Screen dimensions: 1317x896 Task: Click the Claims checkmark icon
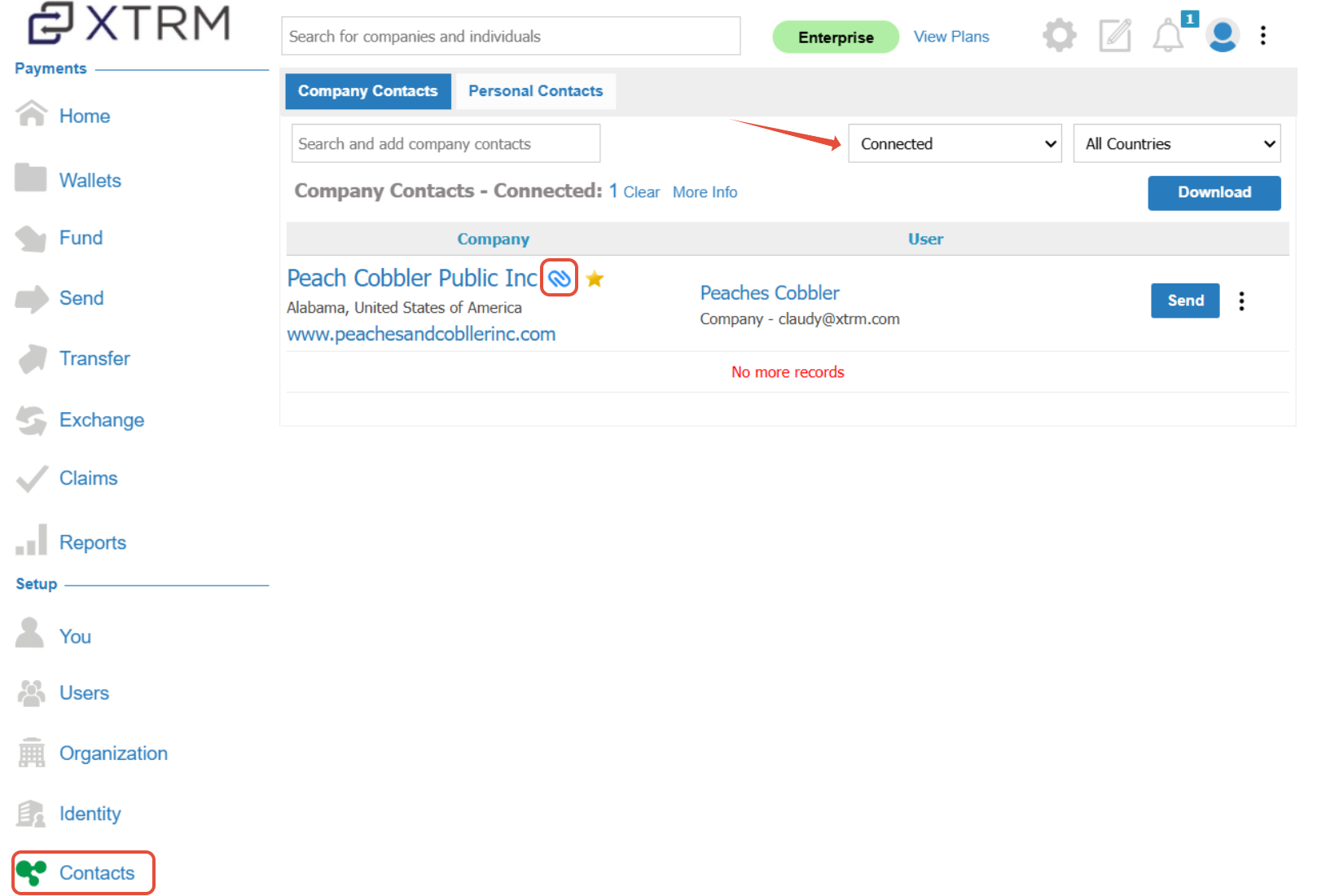point(32,479)
